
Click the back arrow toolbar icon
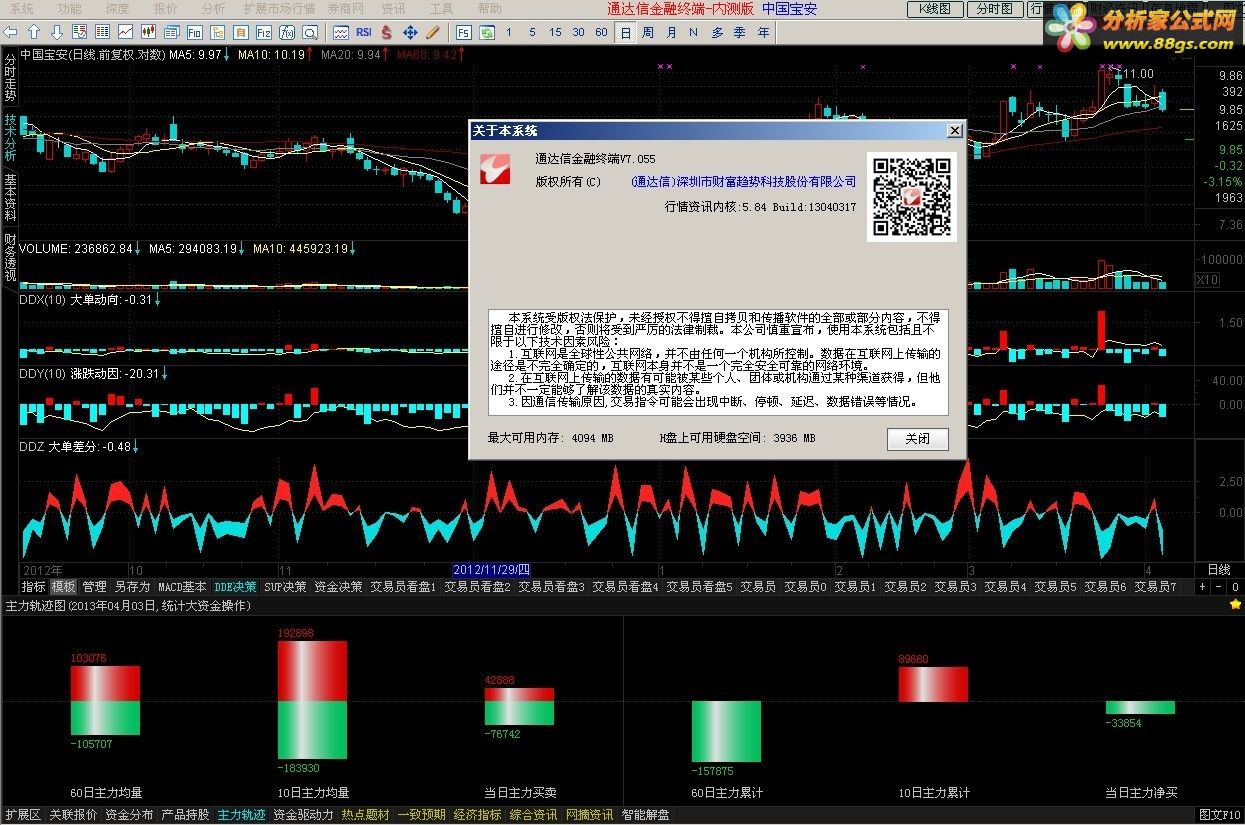[11, 32]
